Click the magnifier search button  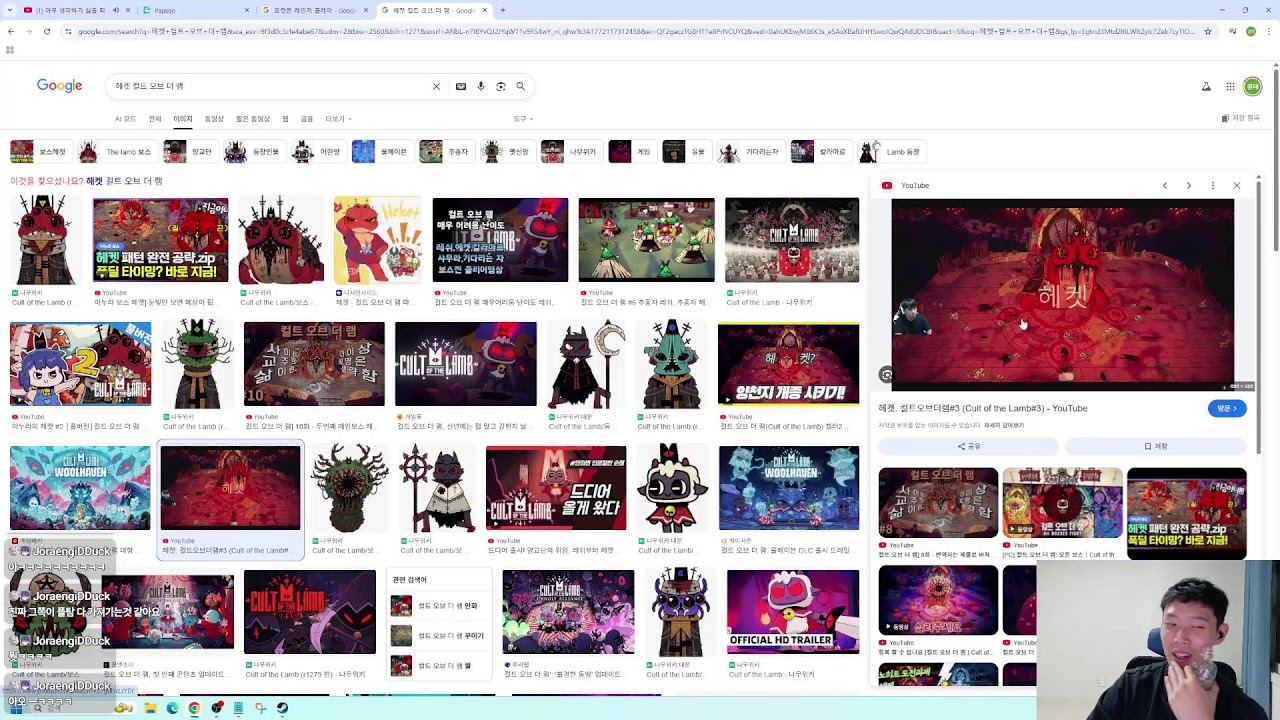pos(520,86)
